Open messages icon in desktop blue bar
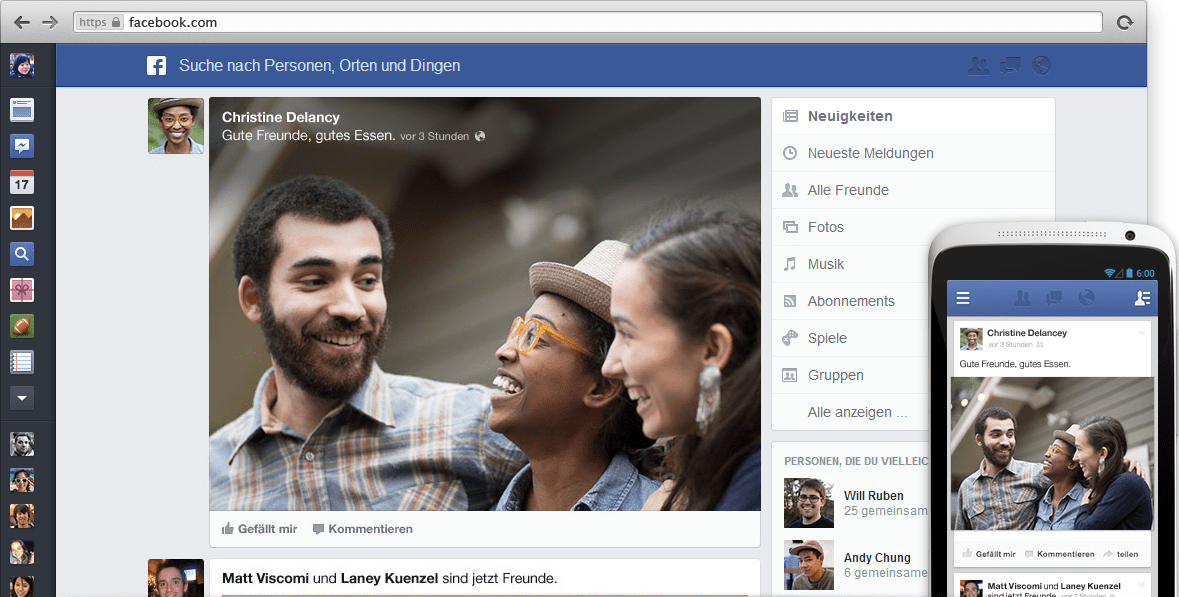The width and height of the screenshot is (1179, 597). 1010,65
